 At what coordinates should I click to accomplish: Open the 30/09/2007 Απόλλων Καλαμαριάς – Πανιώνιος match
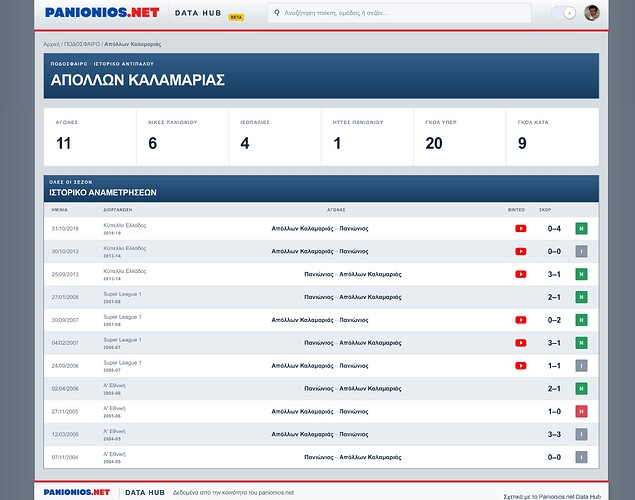click(320, 320)
